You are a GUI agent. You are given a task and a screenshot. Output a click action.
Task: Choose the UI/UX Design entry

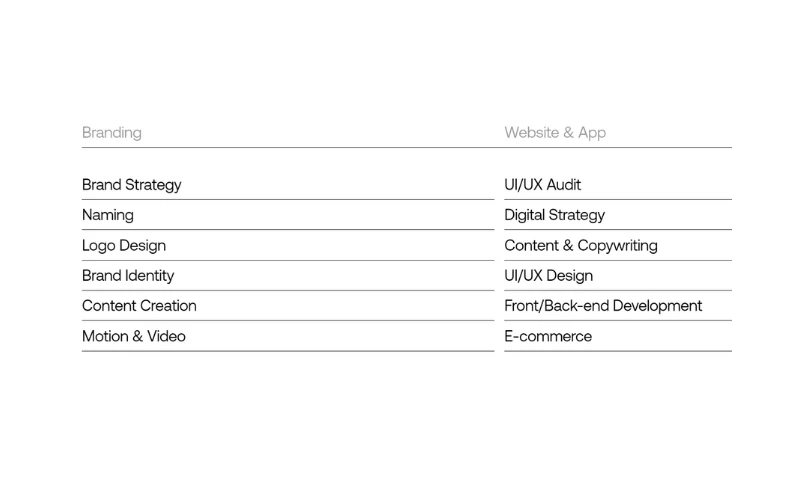point(549,275)
